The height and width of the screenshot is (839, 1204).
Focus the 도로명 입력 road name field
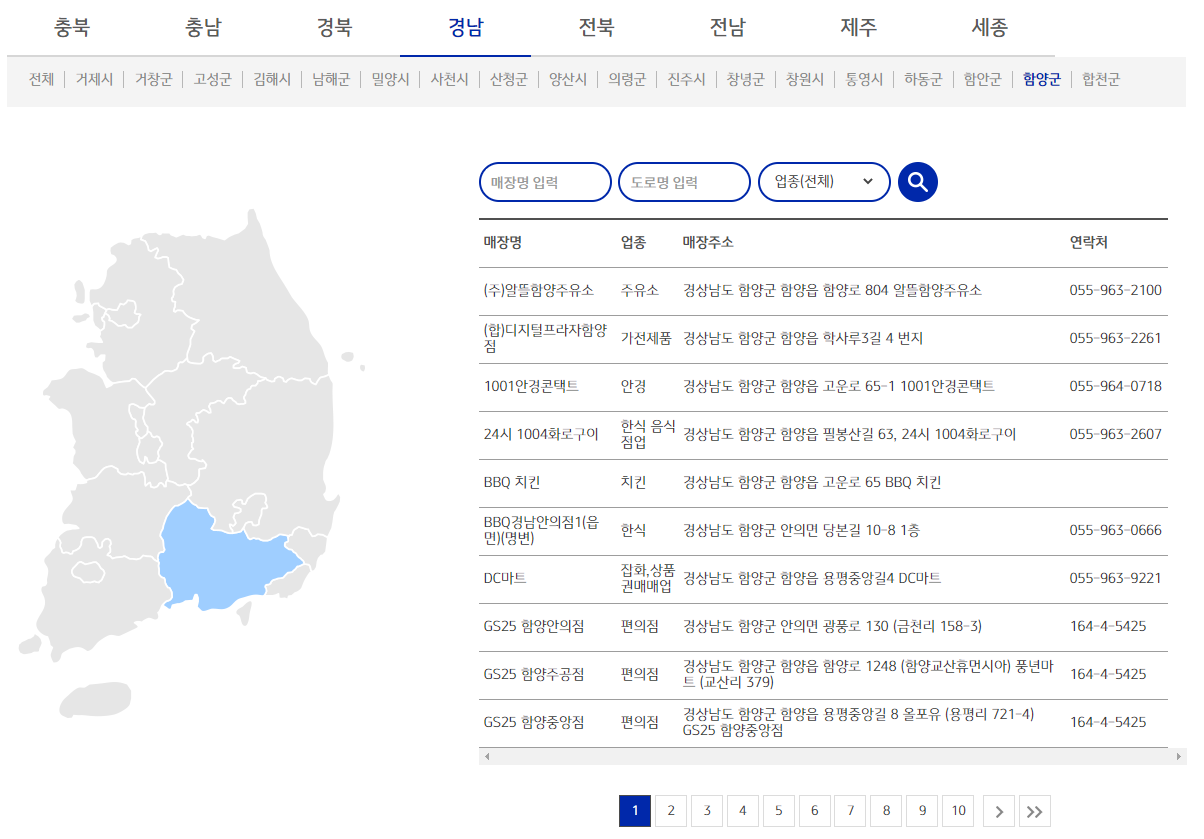pyautogui.click(x=684, y=182)
